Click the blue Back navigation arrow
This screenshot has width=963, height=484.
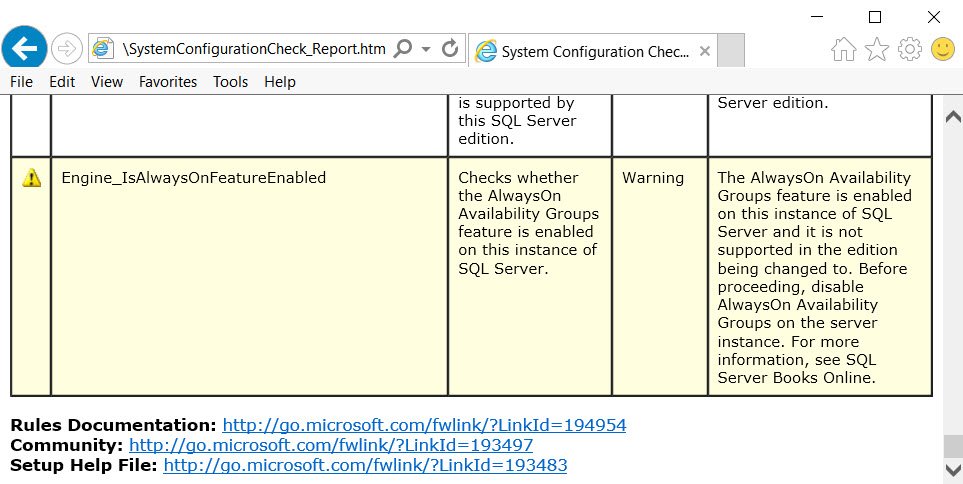pos(25,49)
